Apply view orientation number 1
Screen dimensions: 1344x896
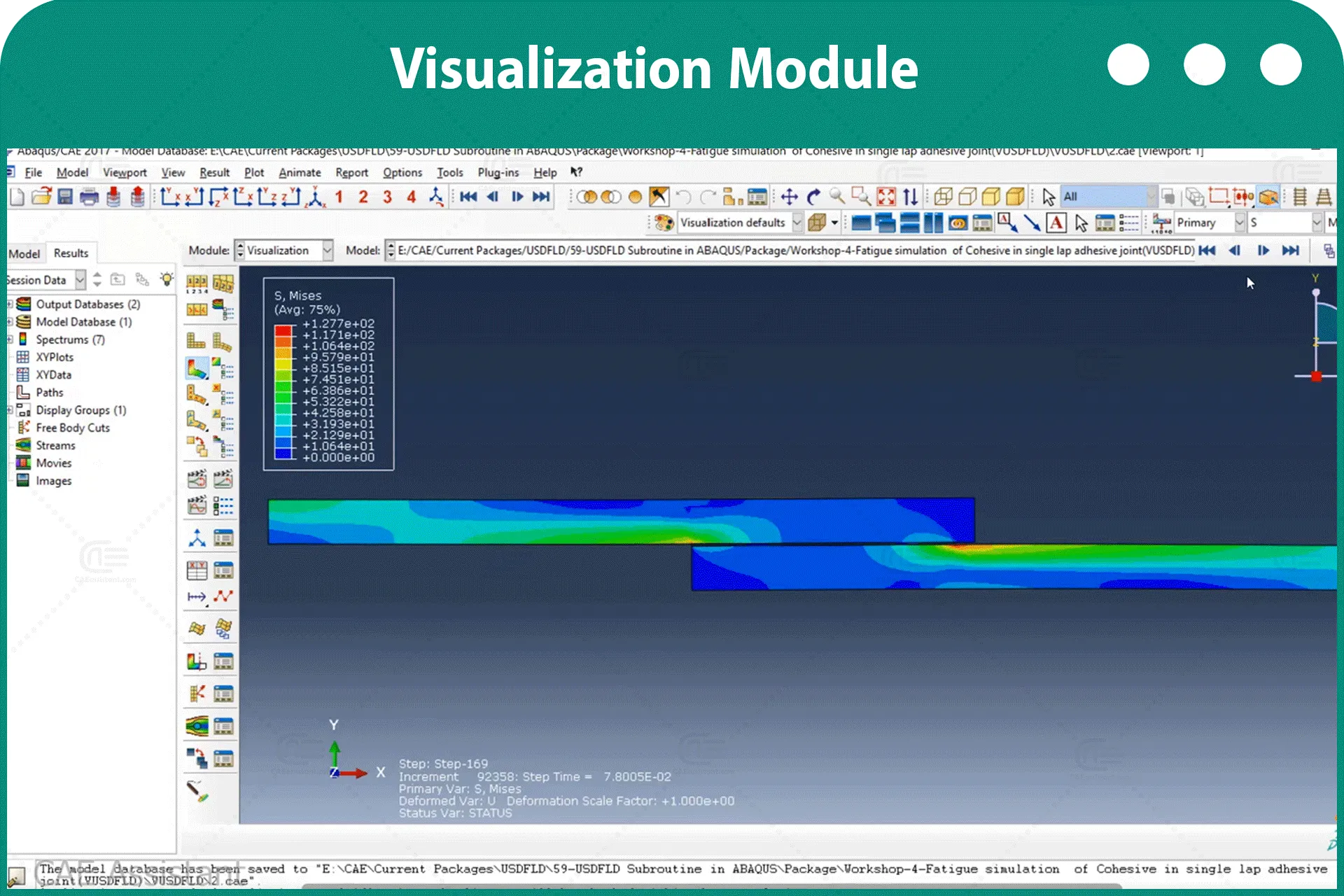(x=339, y=197)
